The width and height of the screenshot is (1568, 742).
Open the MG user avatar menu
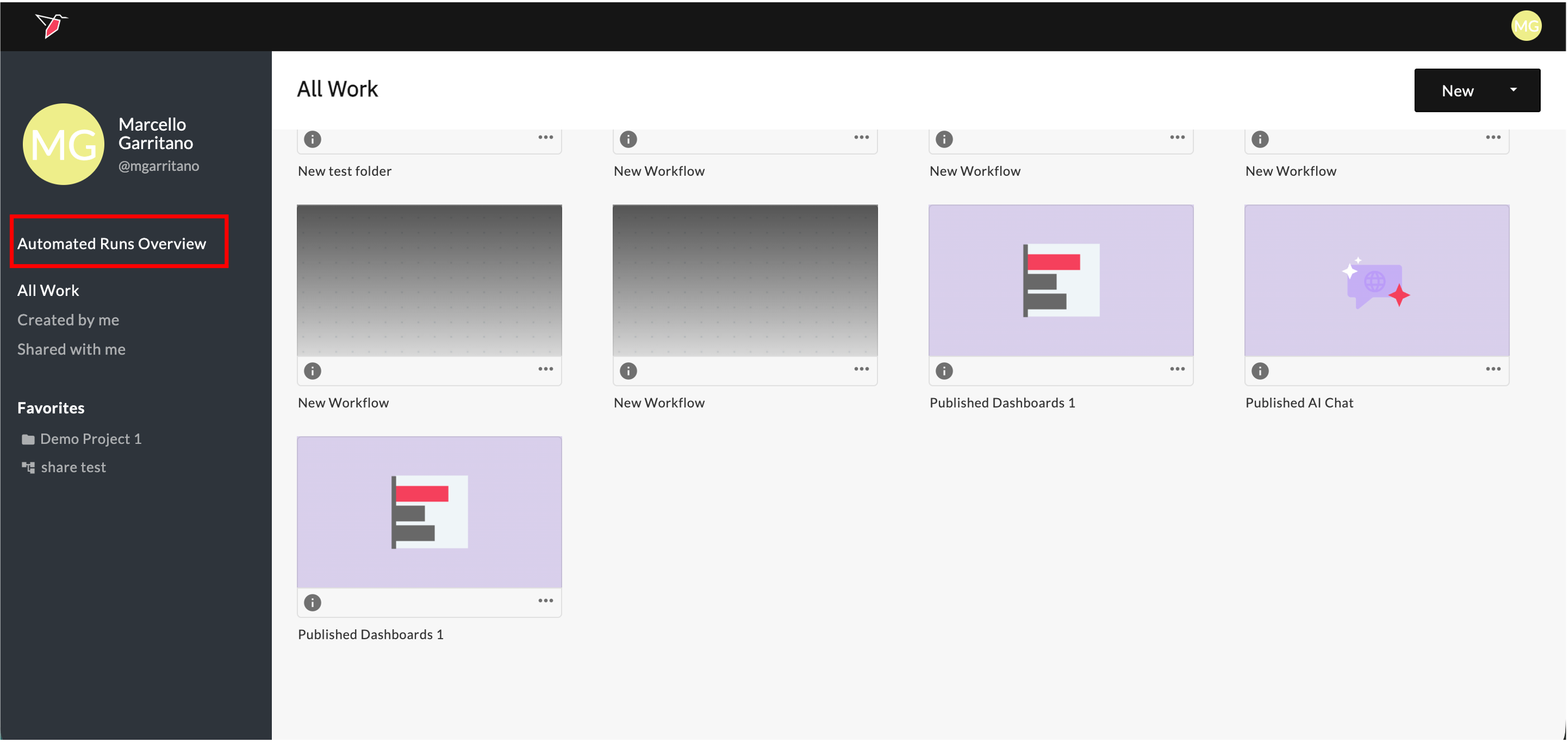[1526, 26]
